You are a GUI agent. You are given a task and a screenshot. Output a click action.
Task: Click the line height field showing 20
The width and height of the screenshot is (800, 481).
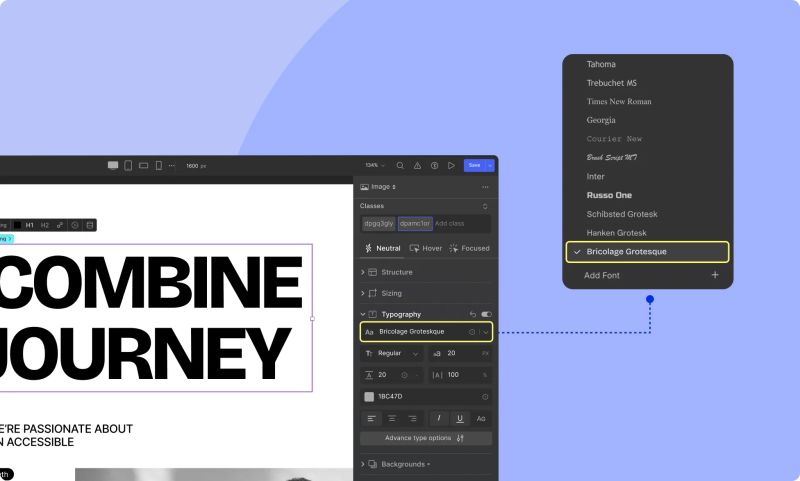[392, 375]
